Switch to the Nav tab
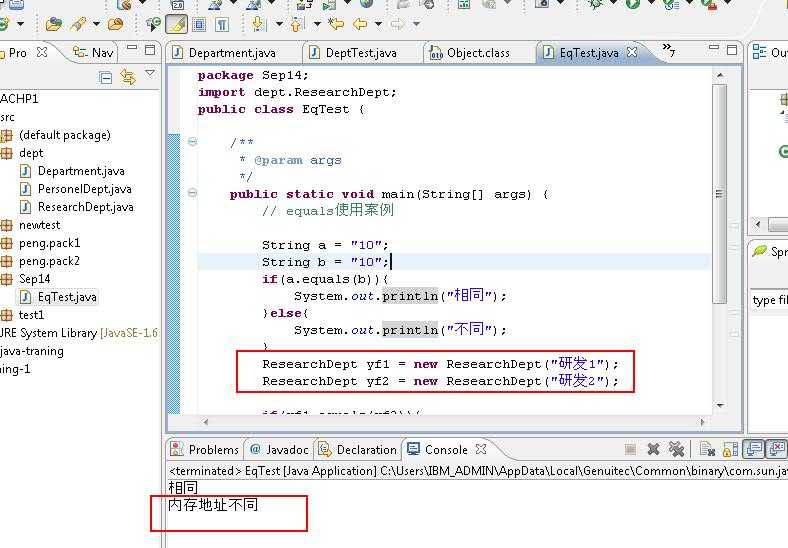Image resolution: width=788 pixels, height=548 pixels. pyautogui.click(x=94, y=52)
